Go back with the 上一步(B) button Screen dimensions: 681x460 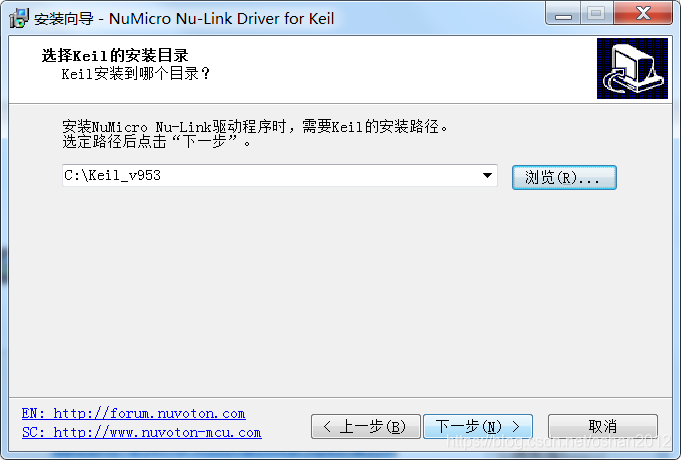click(366, 427)
